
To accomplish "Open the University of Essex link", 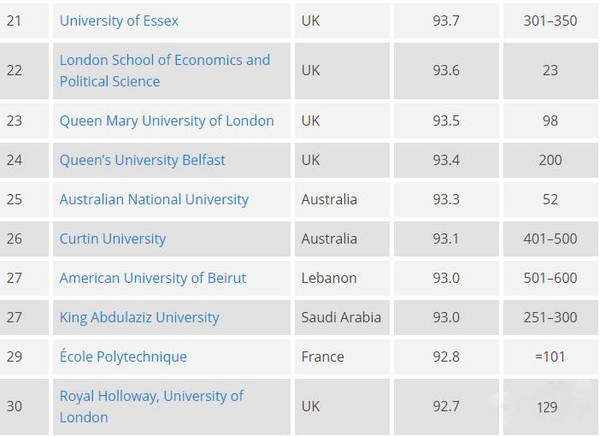I will (119, 21).
